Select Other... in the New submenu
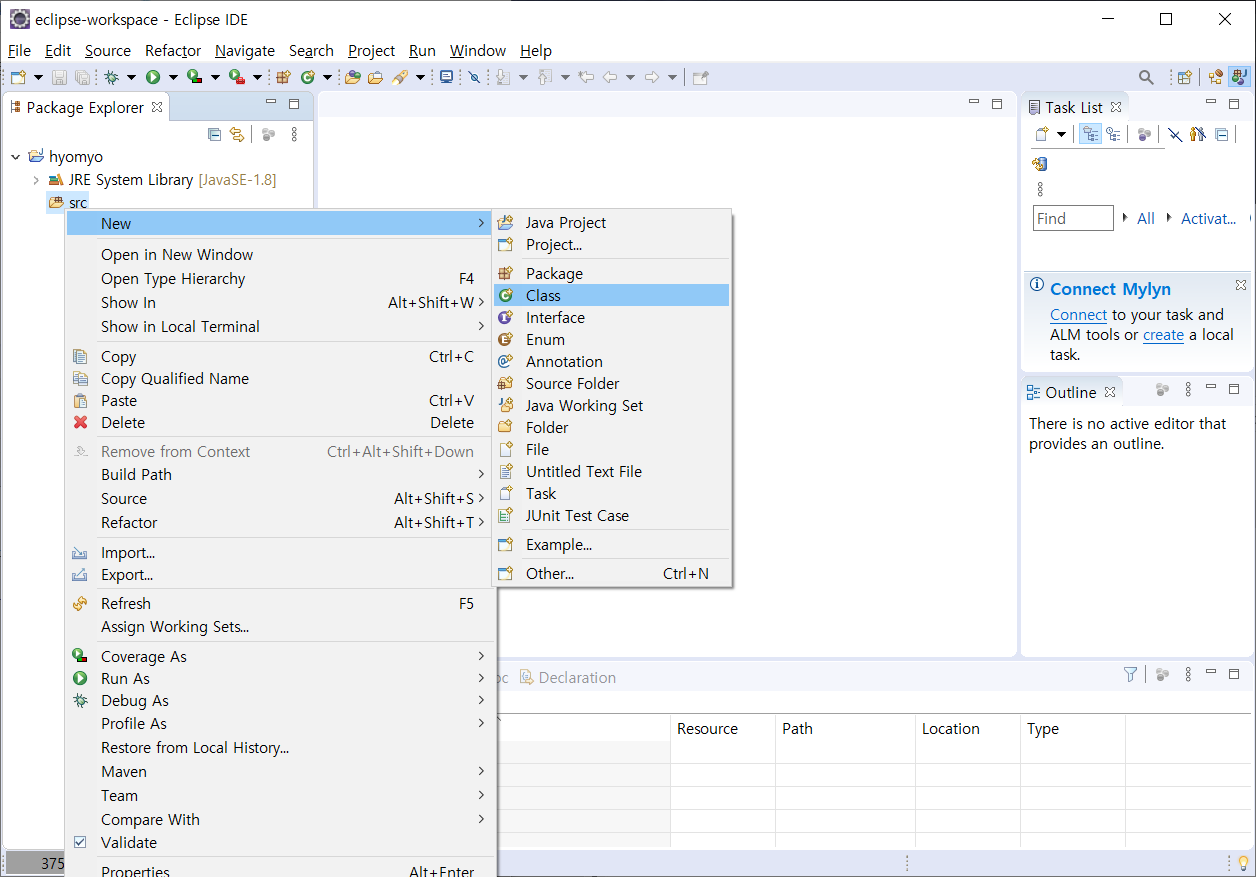This screenshot has height=877, width=1256. tap(611, 573)
